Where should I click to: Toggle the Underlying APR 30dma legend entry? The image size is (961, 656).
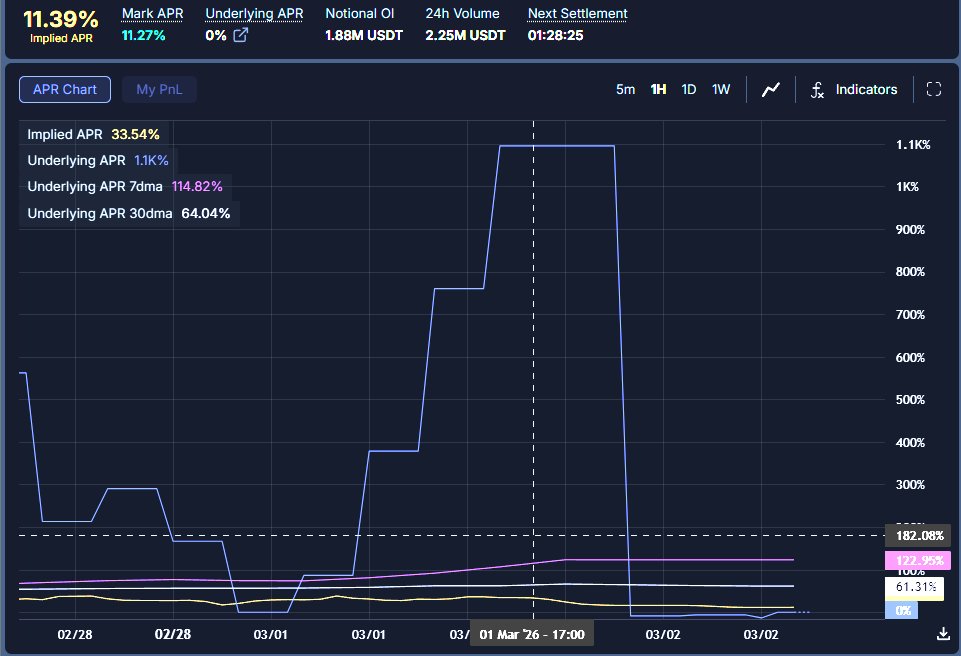click(x=128, y=213)
